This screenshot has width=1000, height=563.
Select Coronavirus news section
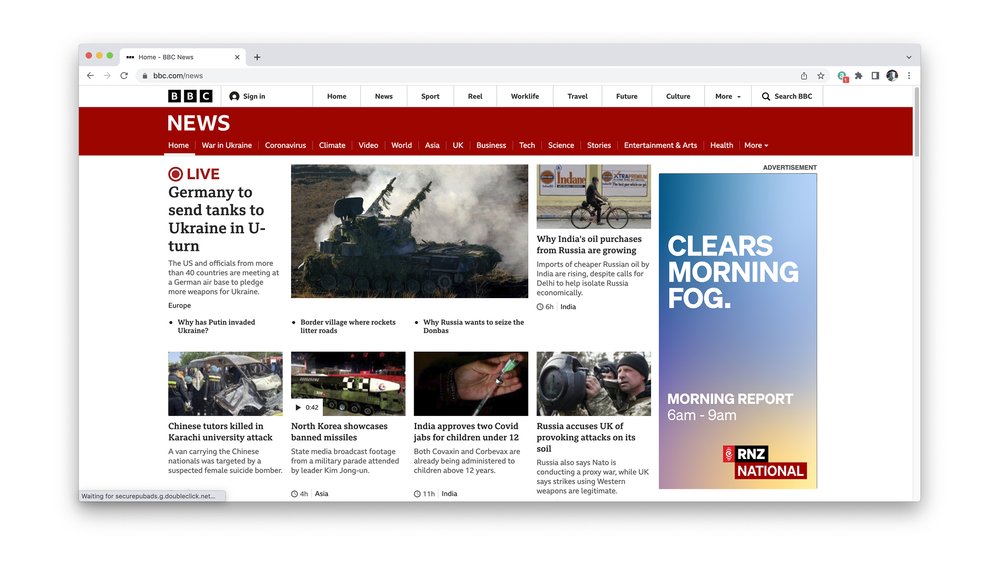point(285,145)
